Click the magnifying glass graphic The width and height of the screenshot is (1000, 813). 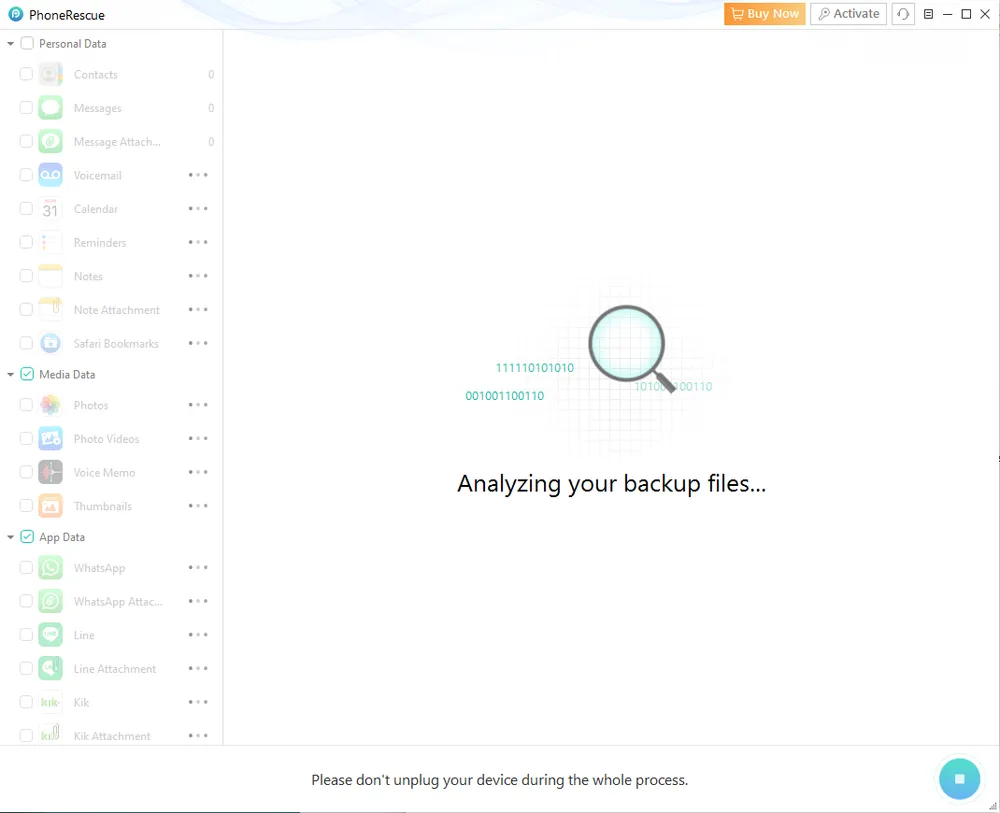[x=630, y=348]
